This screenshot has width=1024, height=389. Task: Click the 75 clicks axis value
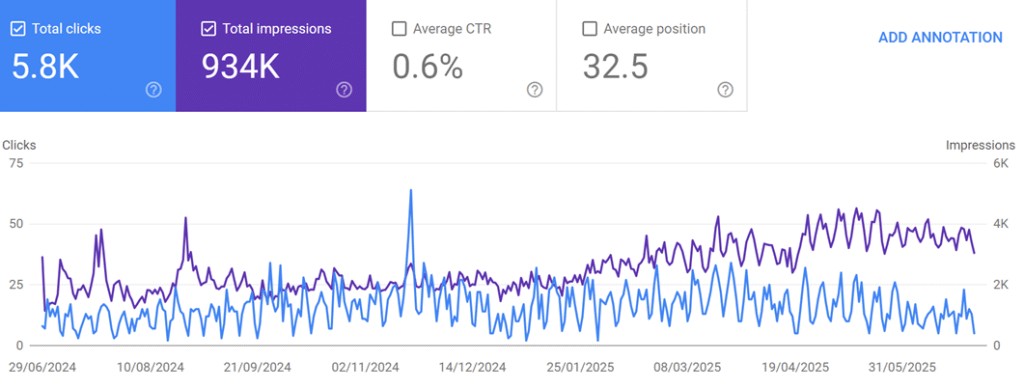point(15,163)
